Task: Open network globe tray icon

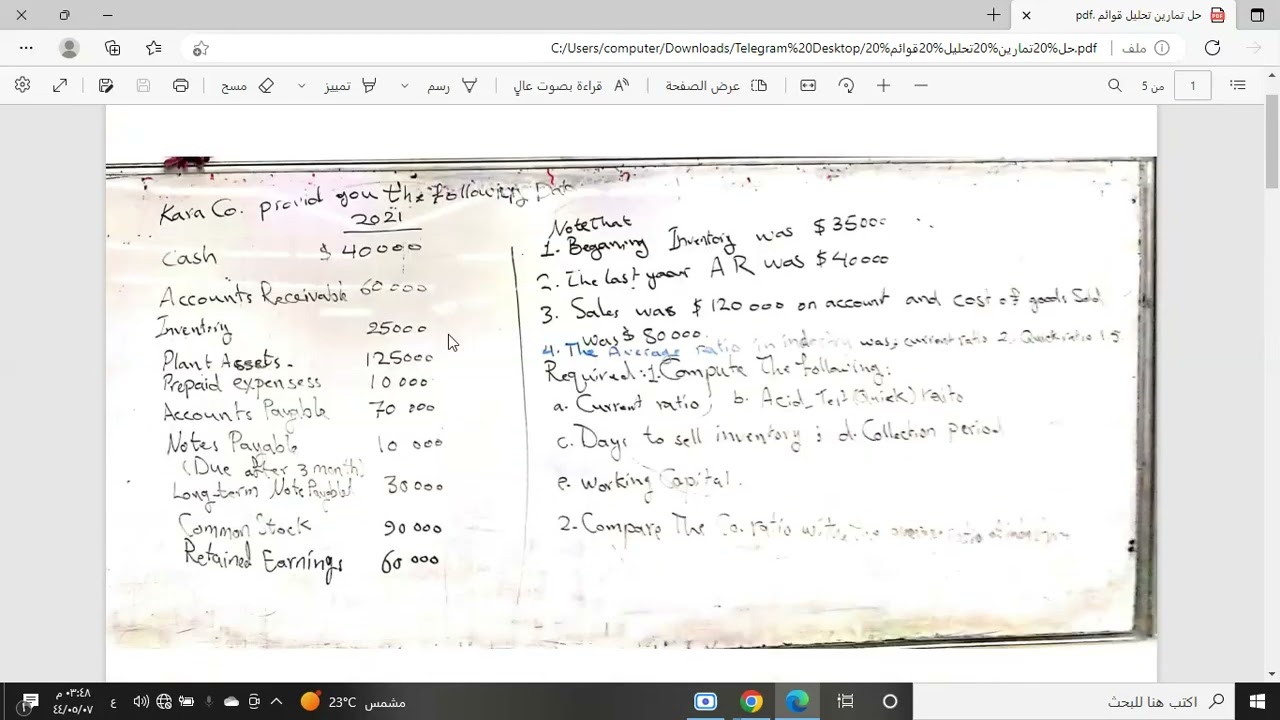Action: pos(164,701)
